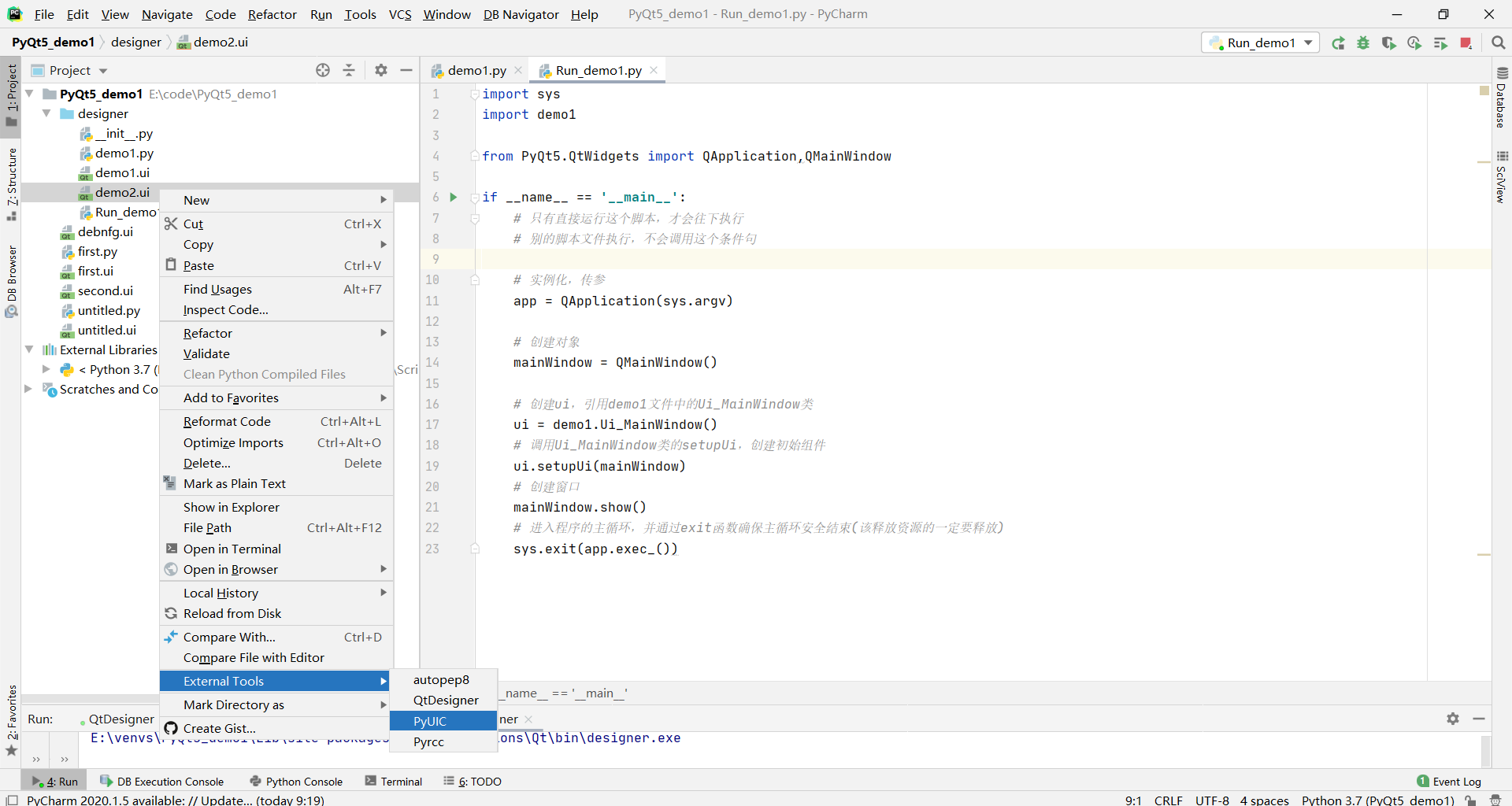Open the VCS menu
Screen dimensions: 1512x806
coord(400,14)
